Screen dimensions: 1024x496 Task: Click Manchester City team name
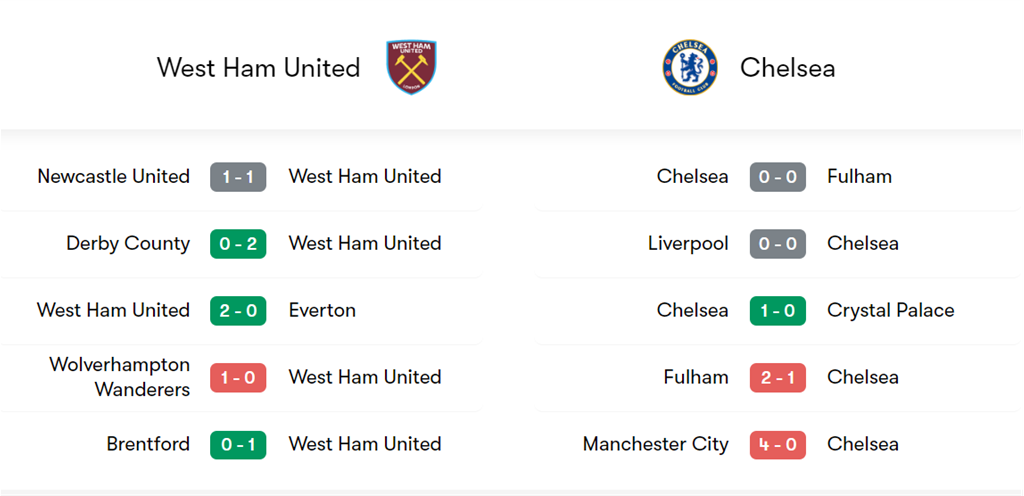click(x=655, y=445)
